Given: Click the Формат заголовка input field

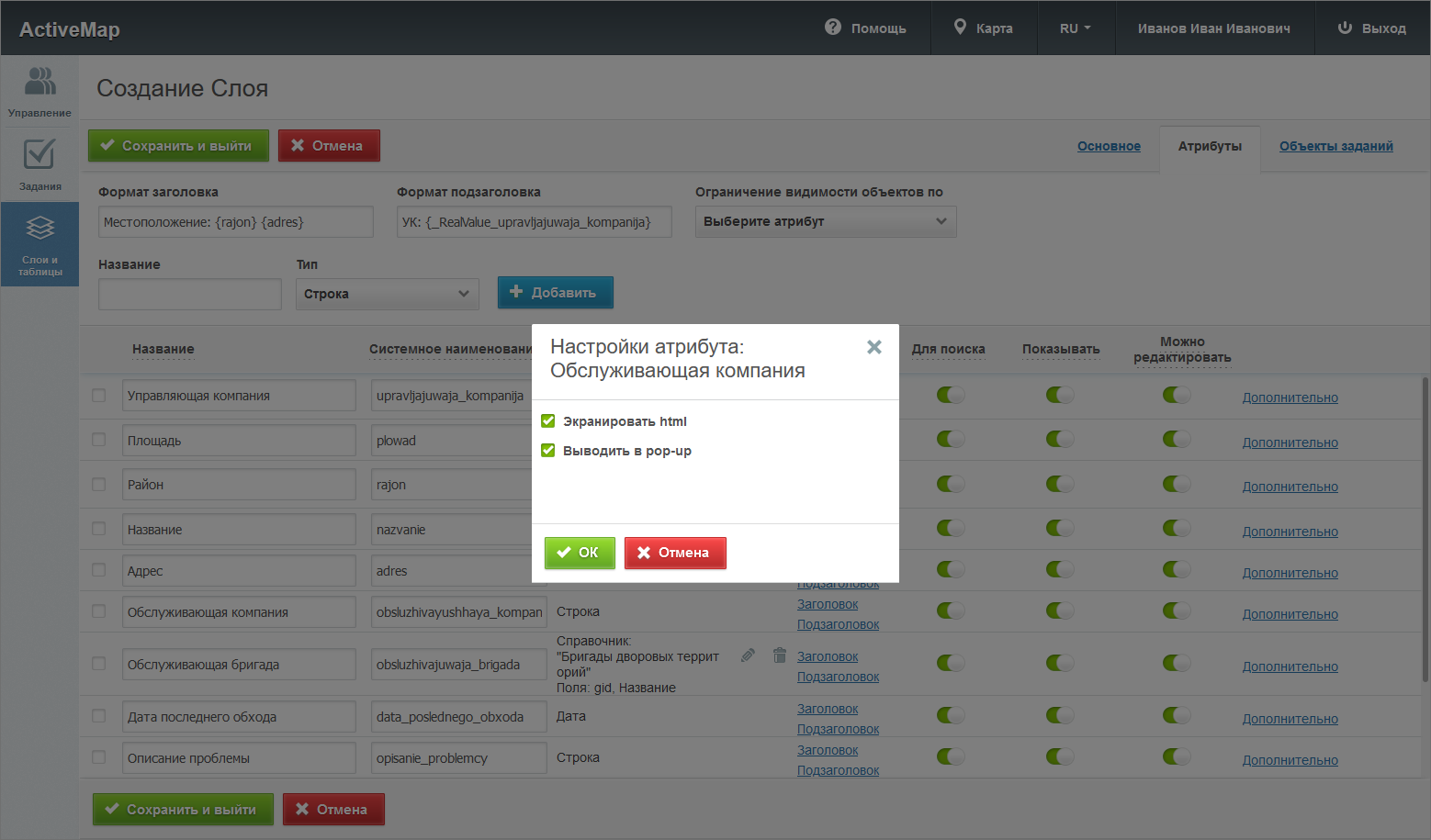Looking at the screenshot, I should [235, 222].
